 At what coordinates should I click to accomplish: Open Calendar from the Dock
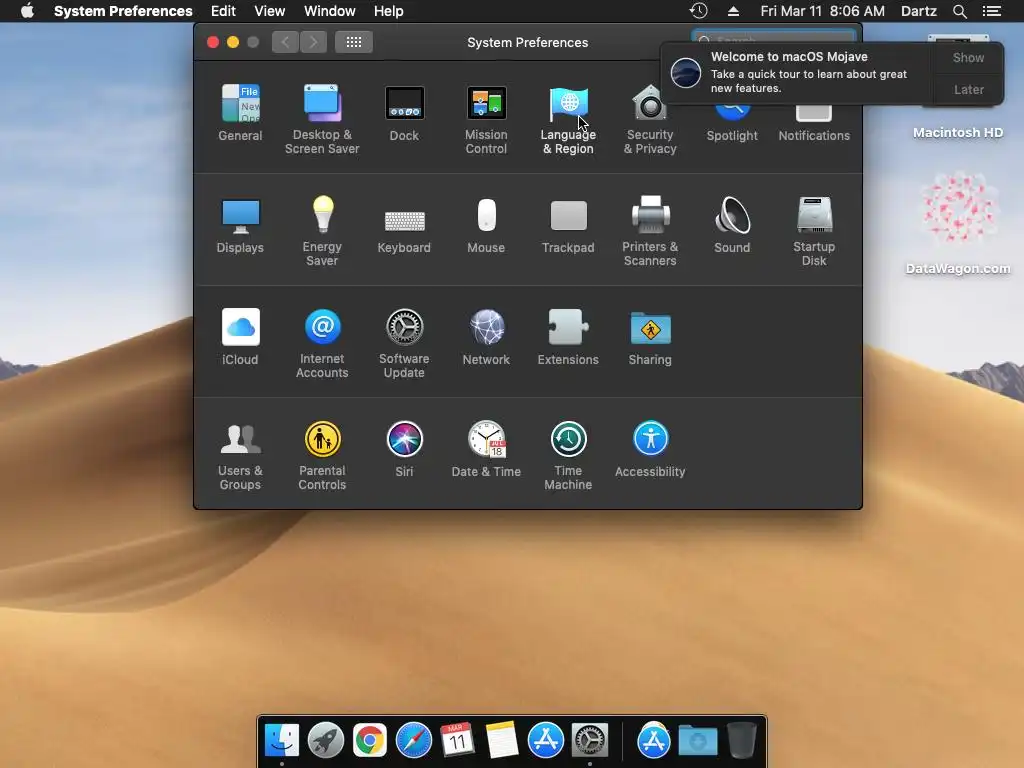pos(457,741)
